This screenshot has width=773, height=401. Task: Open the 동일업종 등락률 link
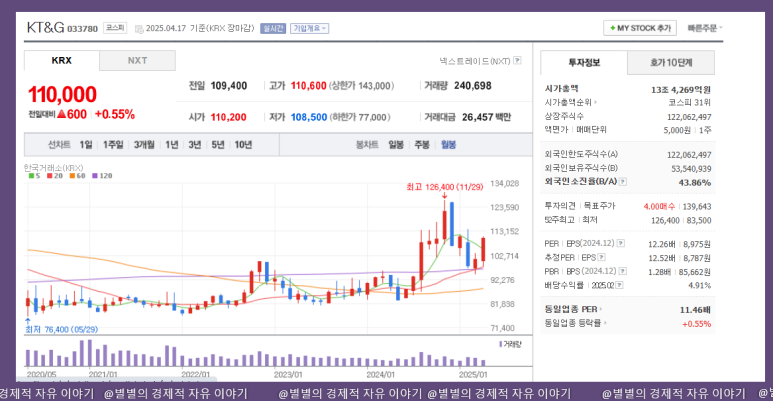(575, 323)
